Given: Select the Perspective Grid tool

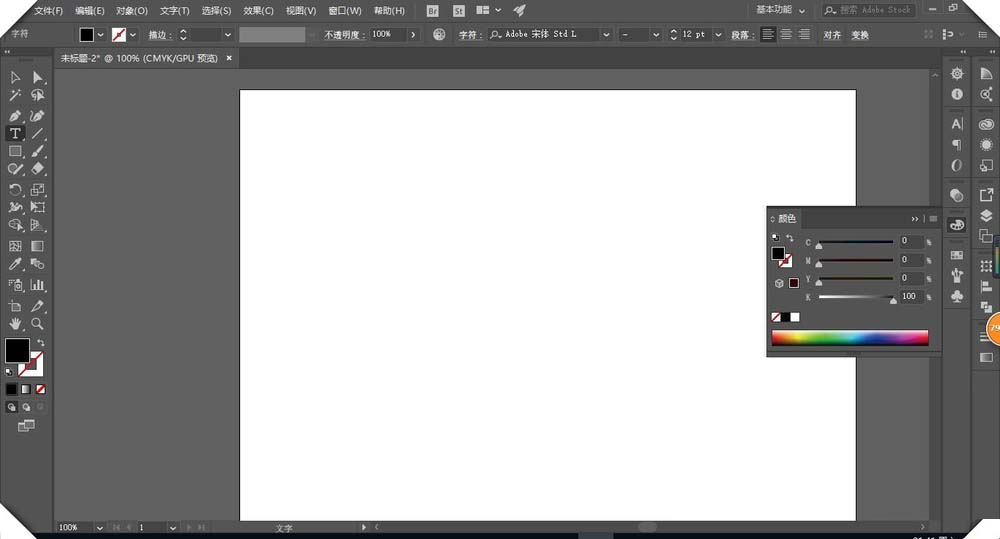Looking at the screenshot, I should pyautogui.click(x=38, y=225).
